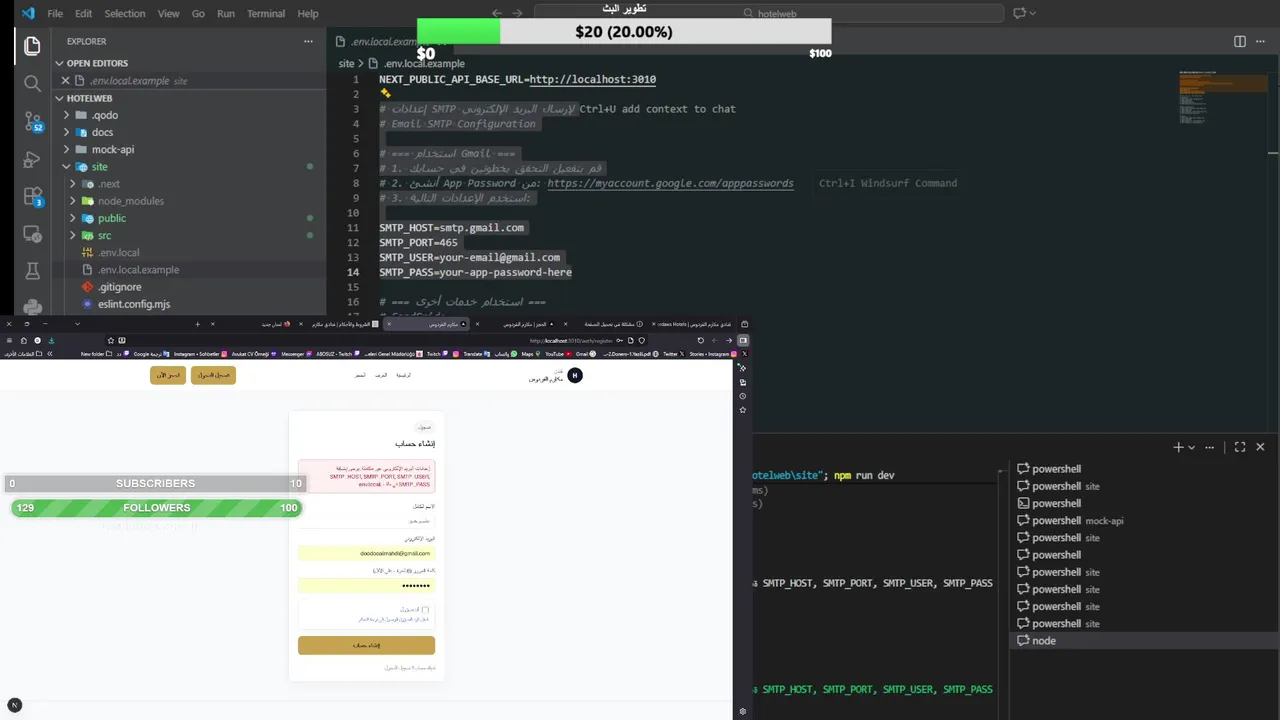Click the browser sidebar history clock icon

pyautogui.click(x=743, y=396)
